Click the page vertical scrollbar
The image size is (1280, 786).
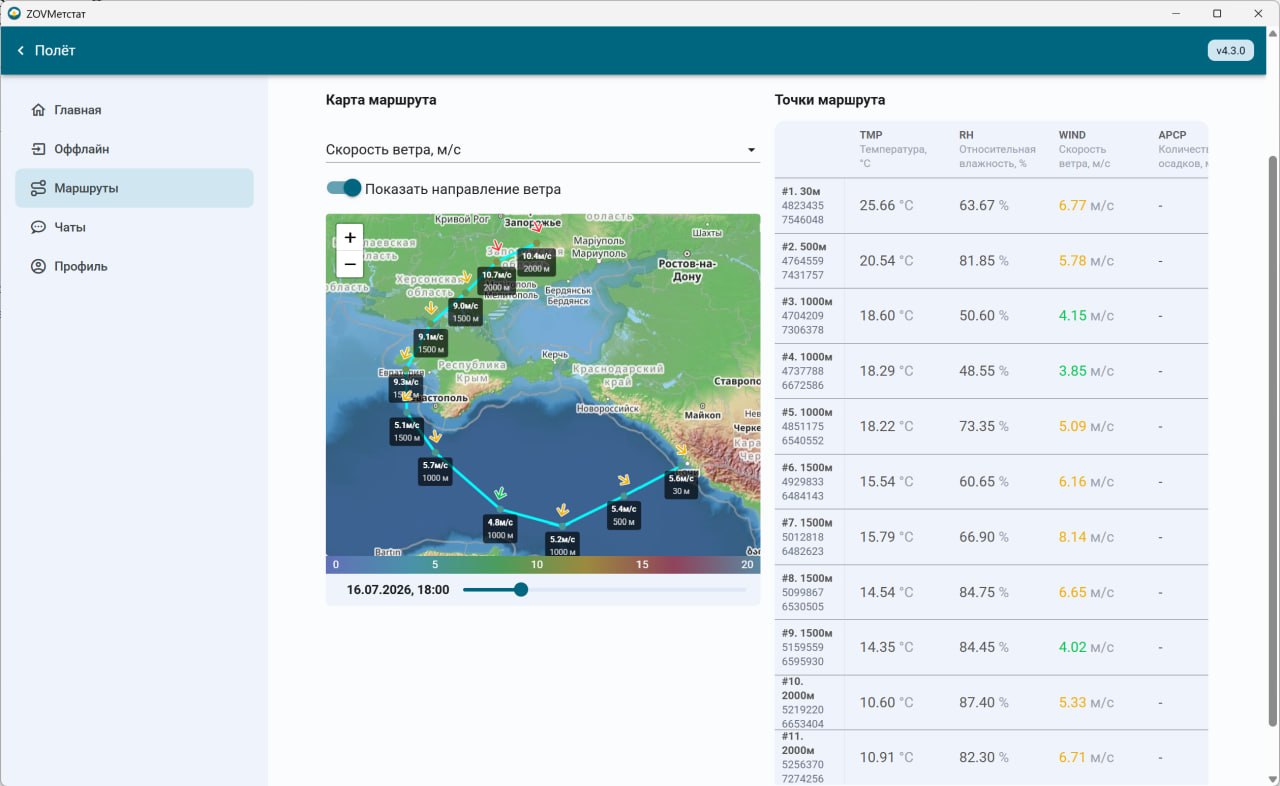(1273, 440)
